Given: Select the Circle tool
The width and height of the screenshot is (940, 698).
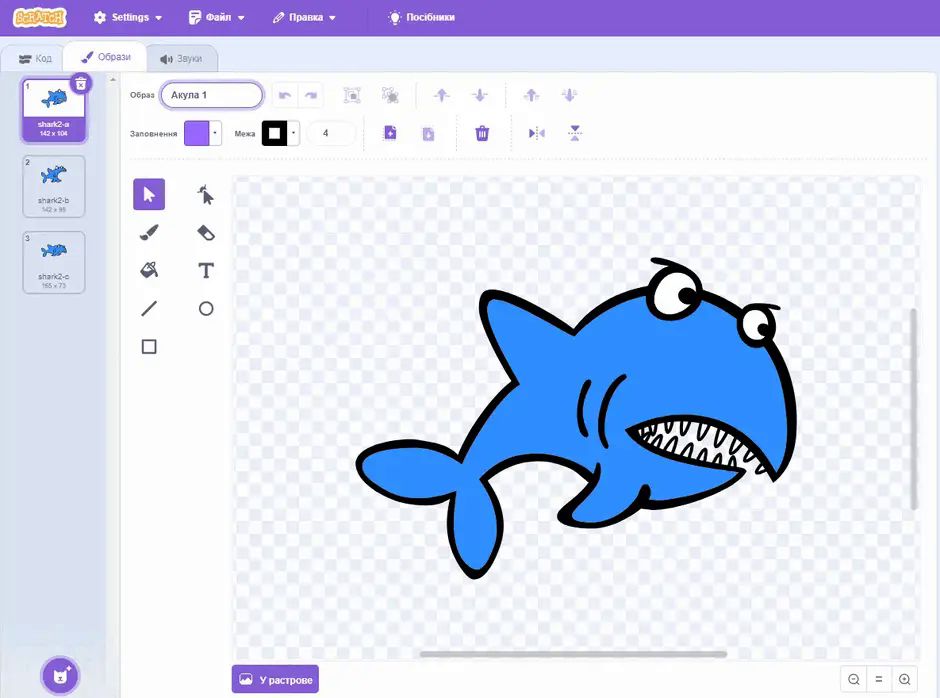Looking at the screenshot, I should click(x=206, y=308).
